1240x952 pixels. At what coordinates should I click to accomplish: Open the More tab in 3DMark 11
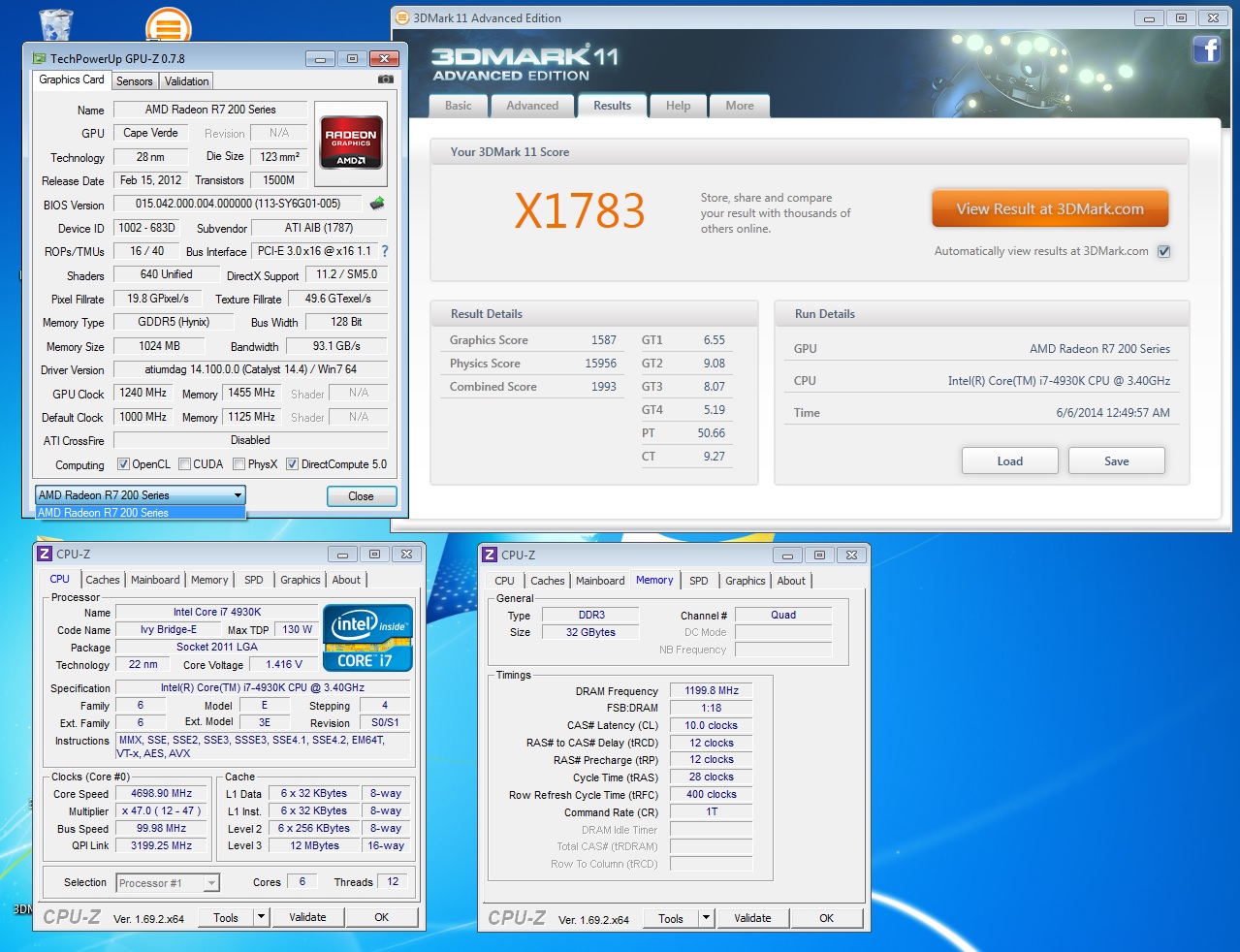(x=740, y=106)
